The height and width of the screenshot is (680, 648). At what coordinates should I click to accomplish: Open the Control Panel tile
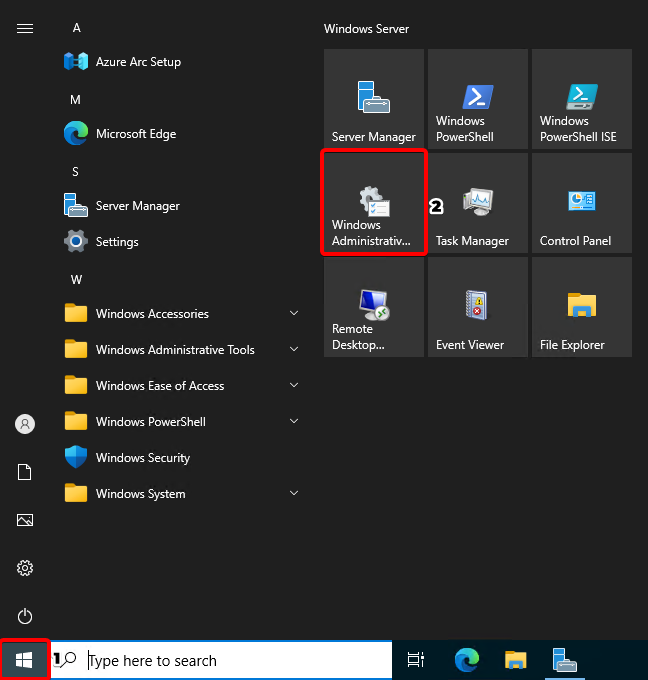[582, 202]
